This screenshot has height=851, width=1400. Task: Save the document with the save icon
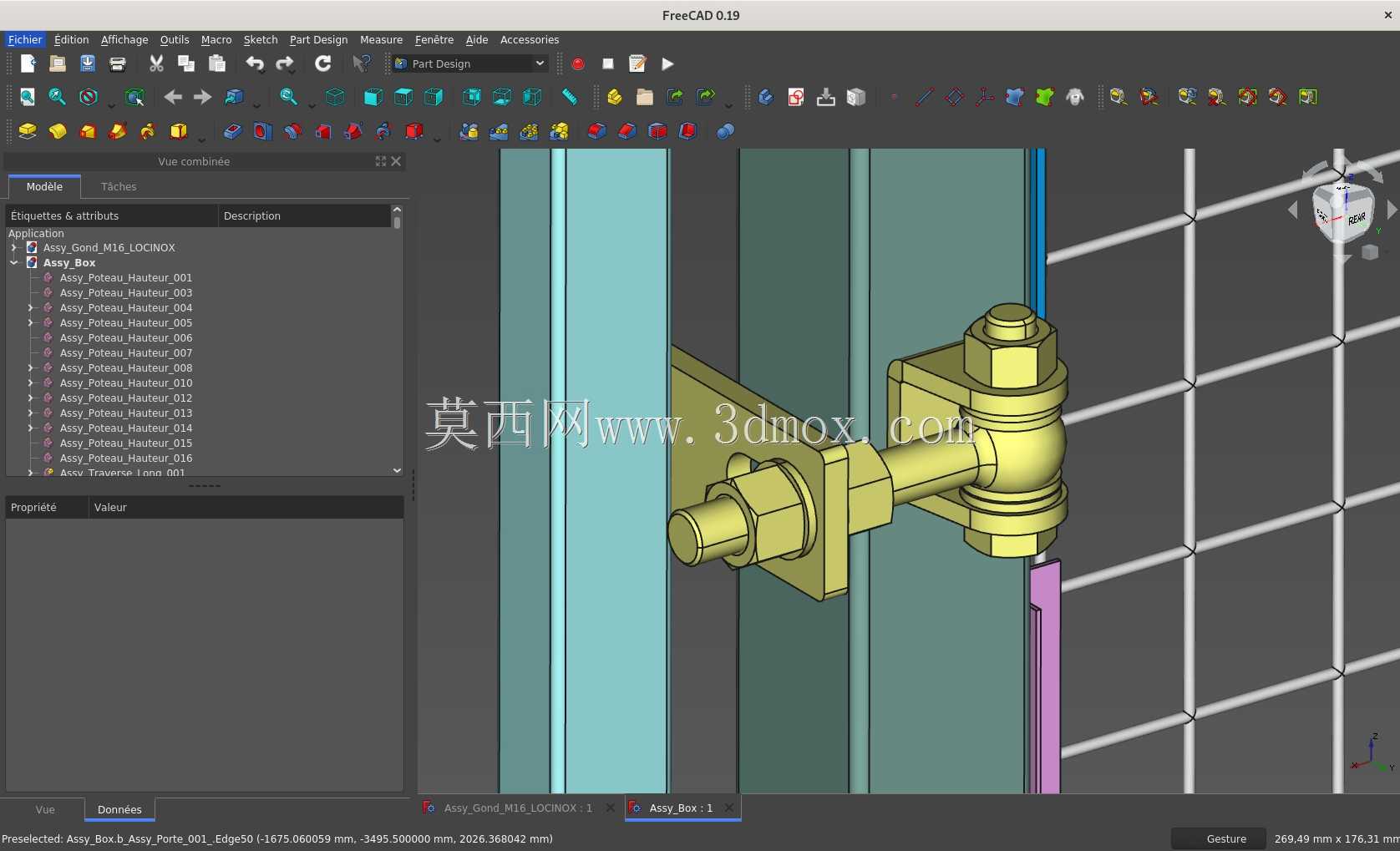(88, 63)
